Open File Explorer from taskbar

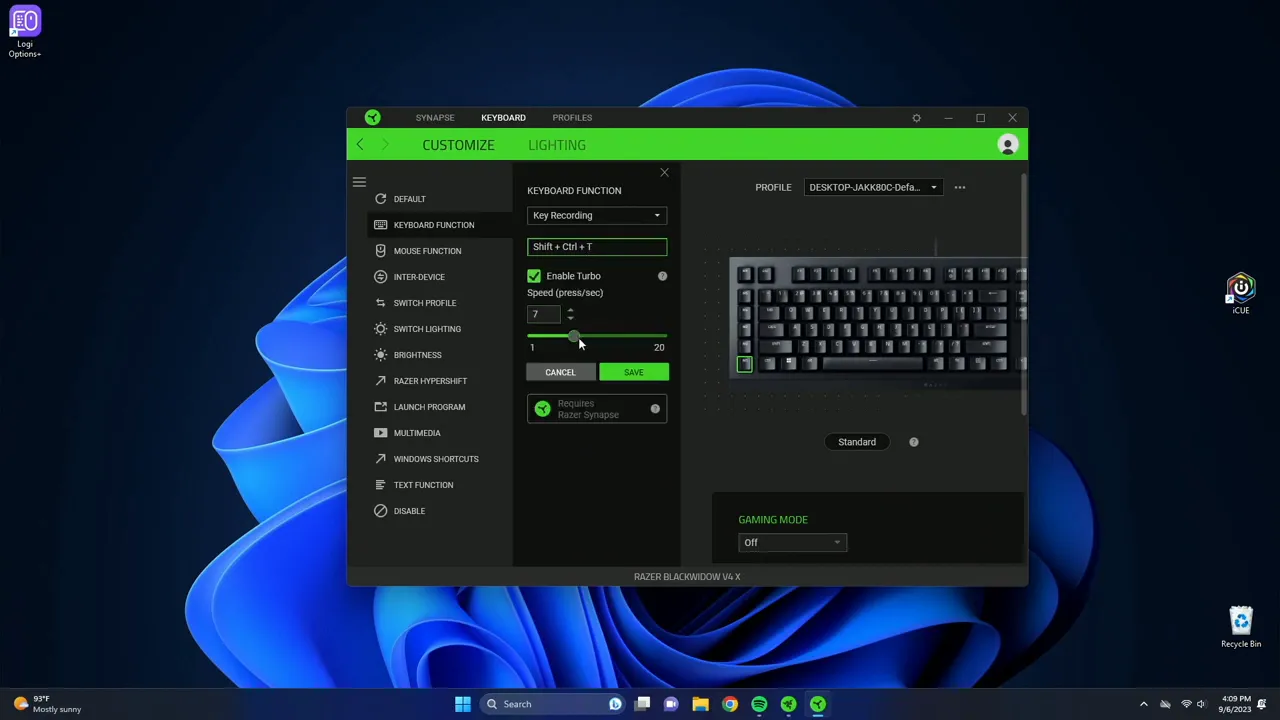click(701, 704)
